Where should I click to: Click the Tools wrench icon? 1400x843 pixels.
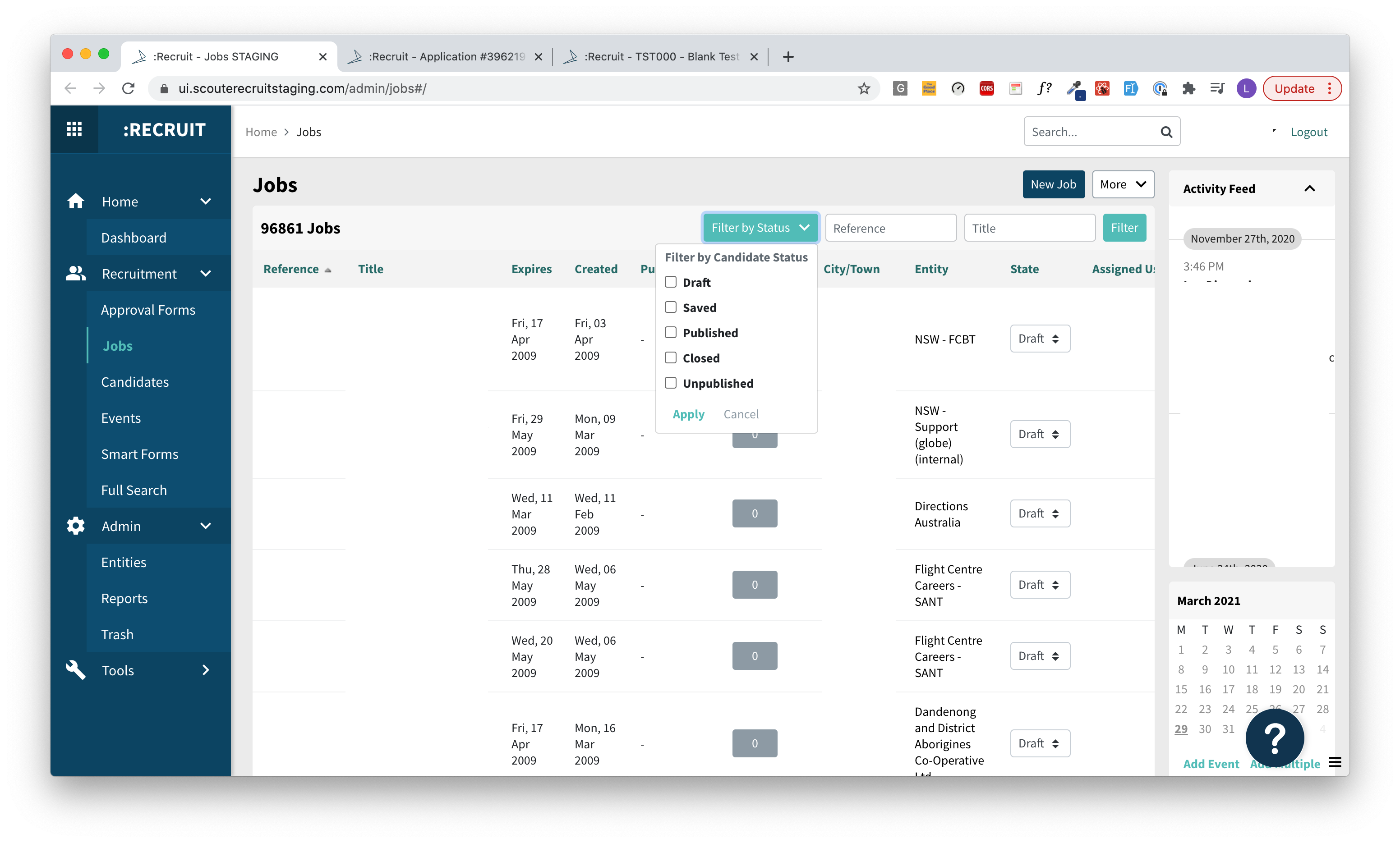click(x=76, y=670)
